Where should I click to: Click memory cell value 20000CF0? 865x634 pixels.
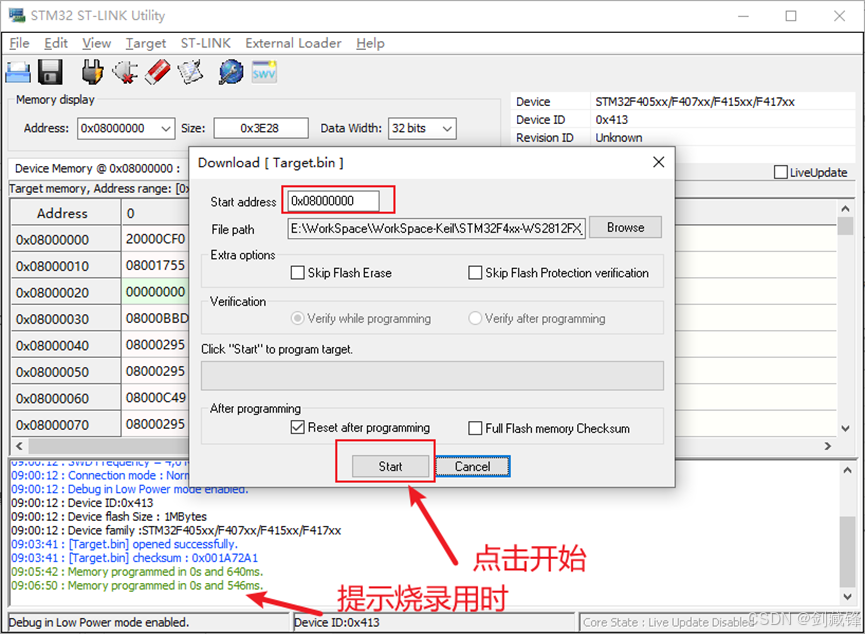[155, 239]
